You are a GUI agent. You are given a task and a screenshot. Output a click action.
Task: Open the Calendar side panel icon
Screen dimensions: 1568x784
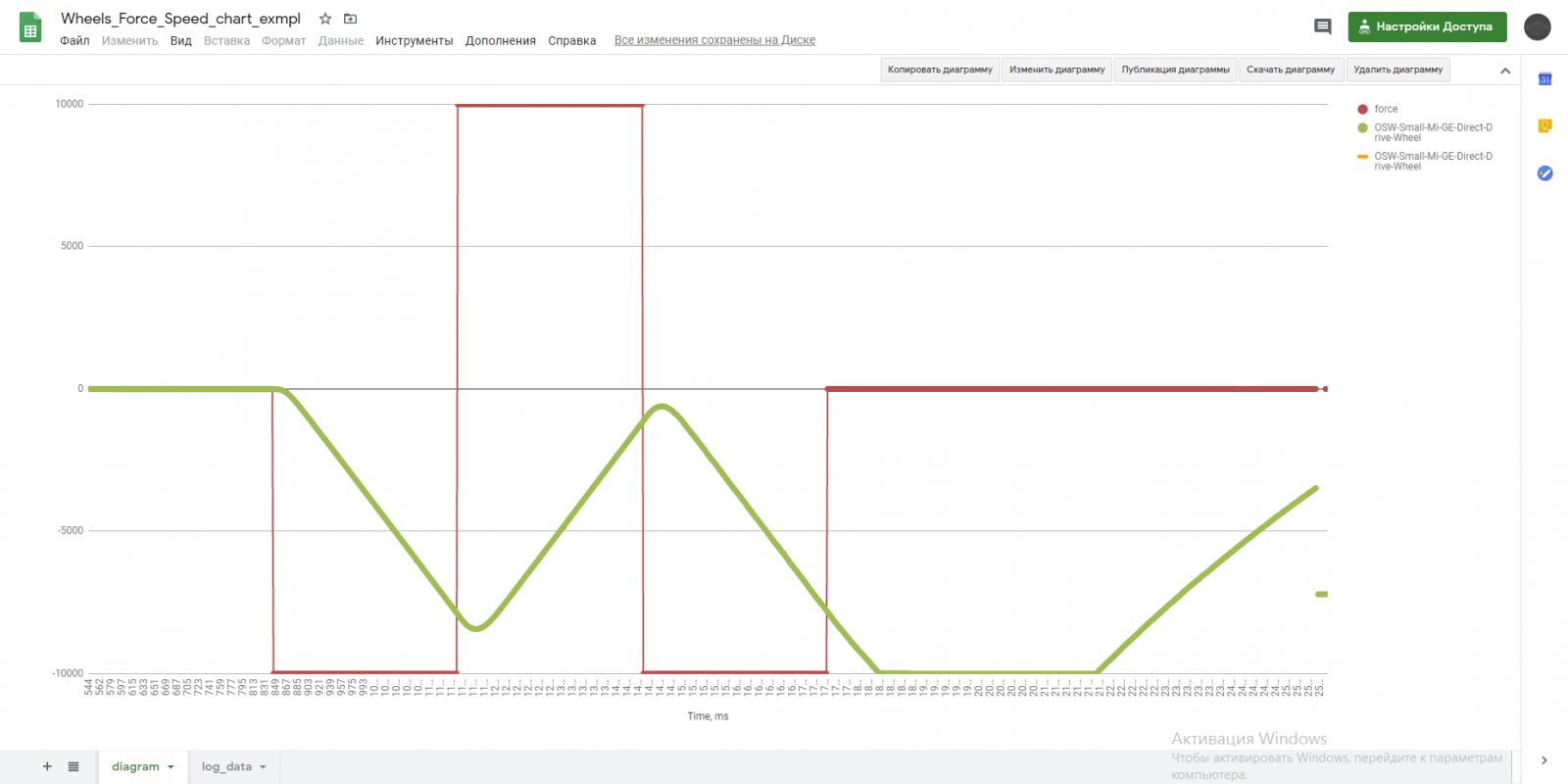[x=1544, y=79]
